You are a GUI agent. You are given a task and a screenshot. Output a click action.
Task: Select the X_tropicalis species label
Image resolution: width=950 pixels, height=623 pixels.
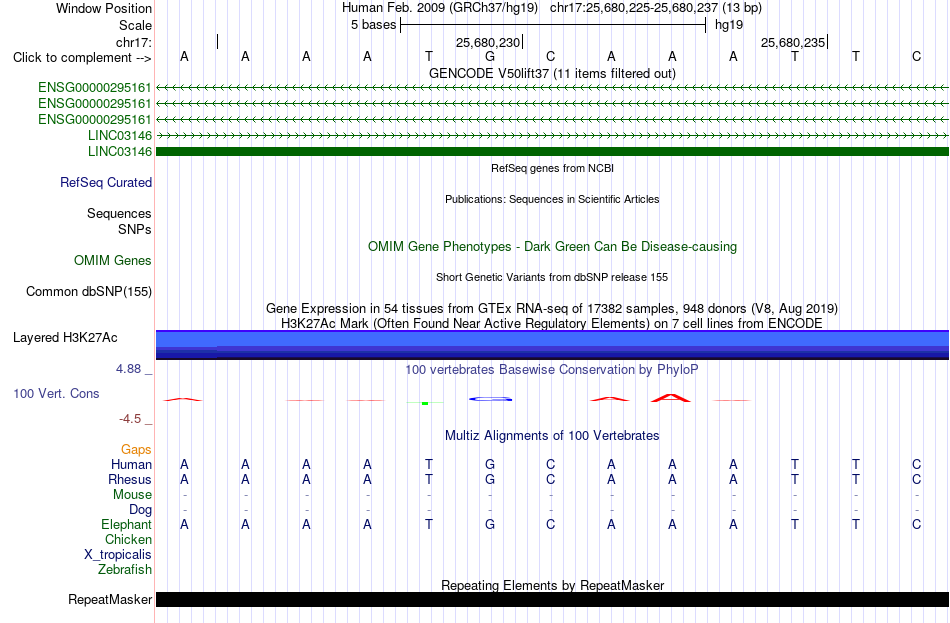point(118,555)
